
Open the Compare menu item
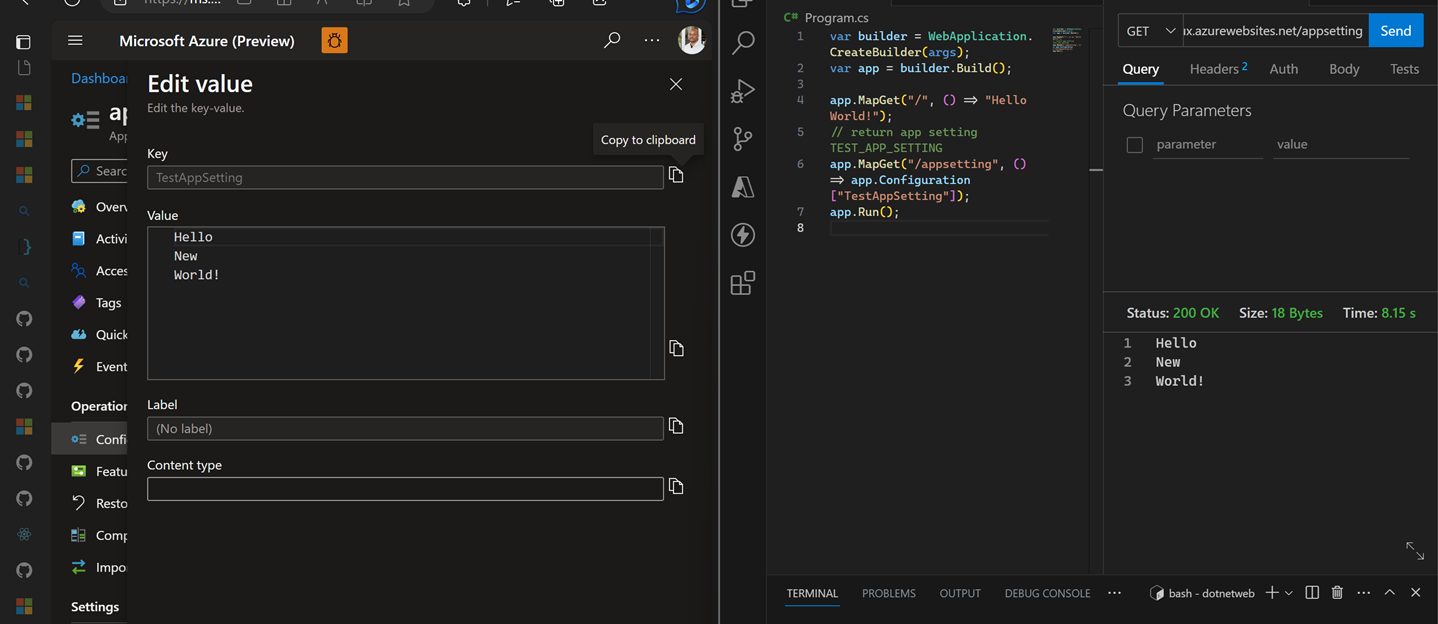pyautogui.click(x=99, y=535)
